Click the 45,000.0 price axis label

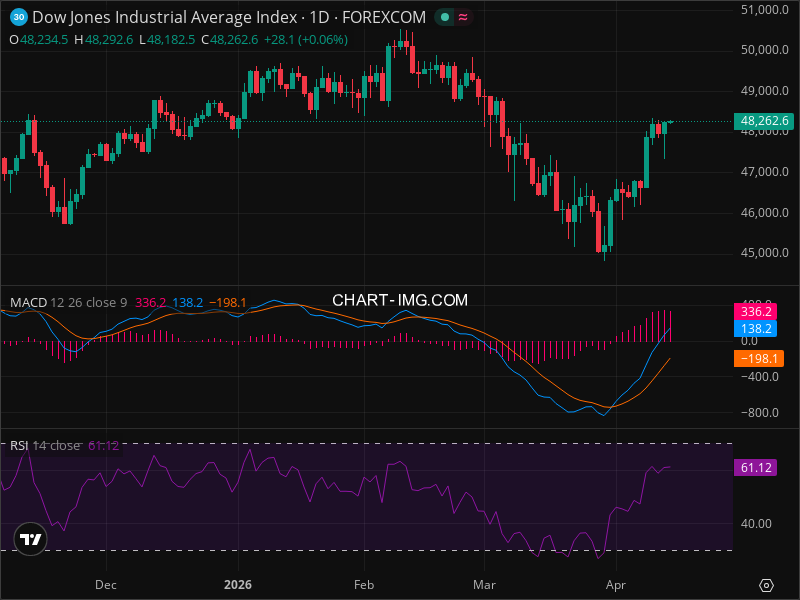[x=764, y=253]
